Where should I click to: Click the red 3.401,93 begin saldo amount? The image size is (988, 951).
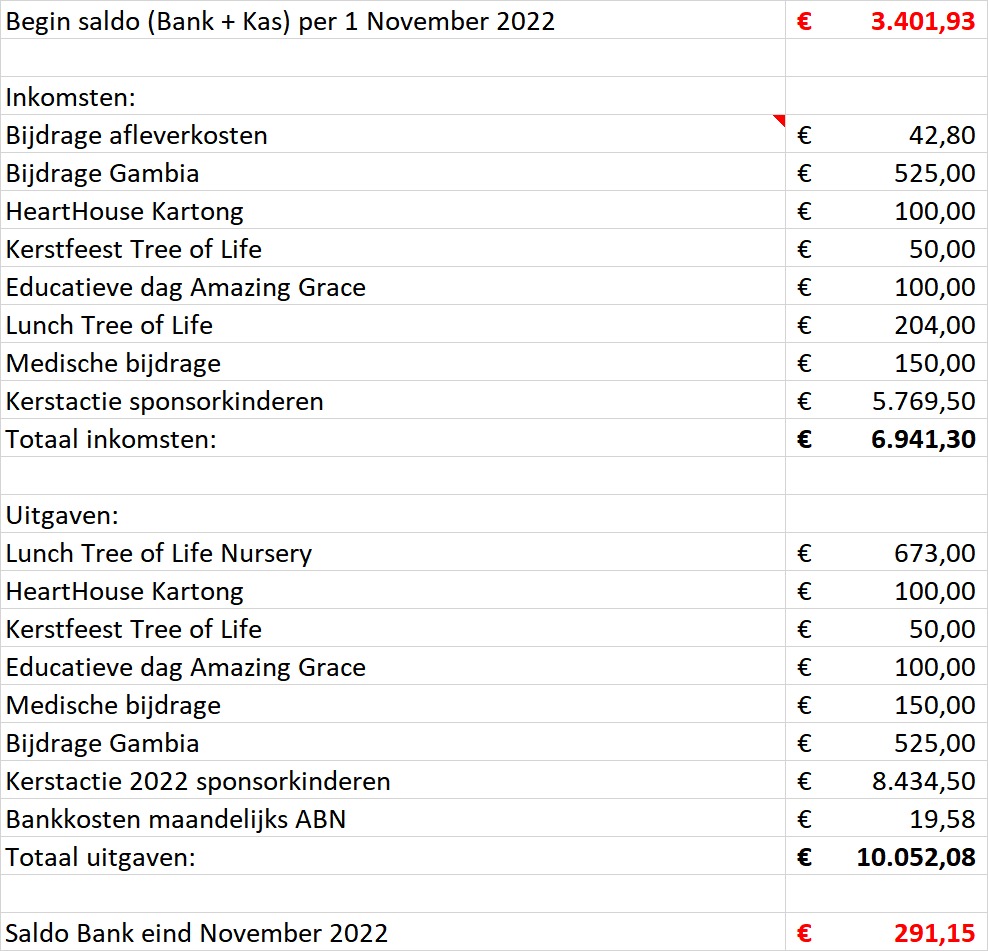[x=923, y=21]
